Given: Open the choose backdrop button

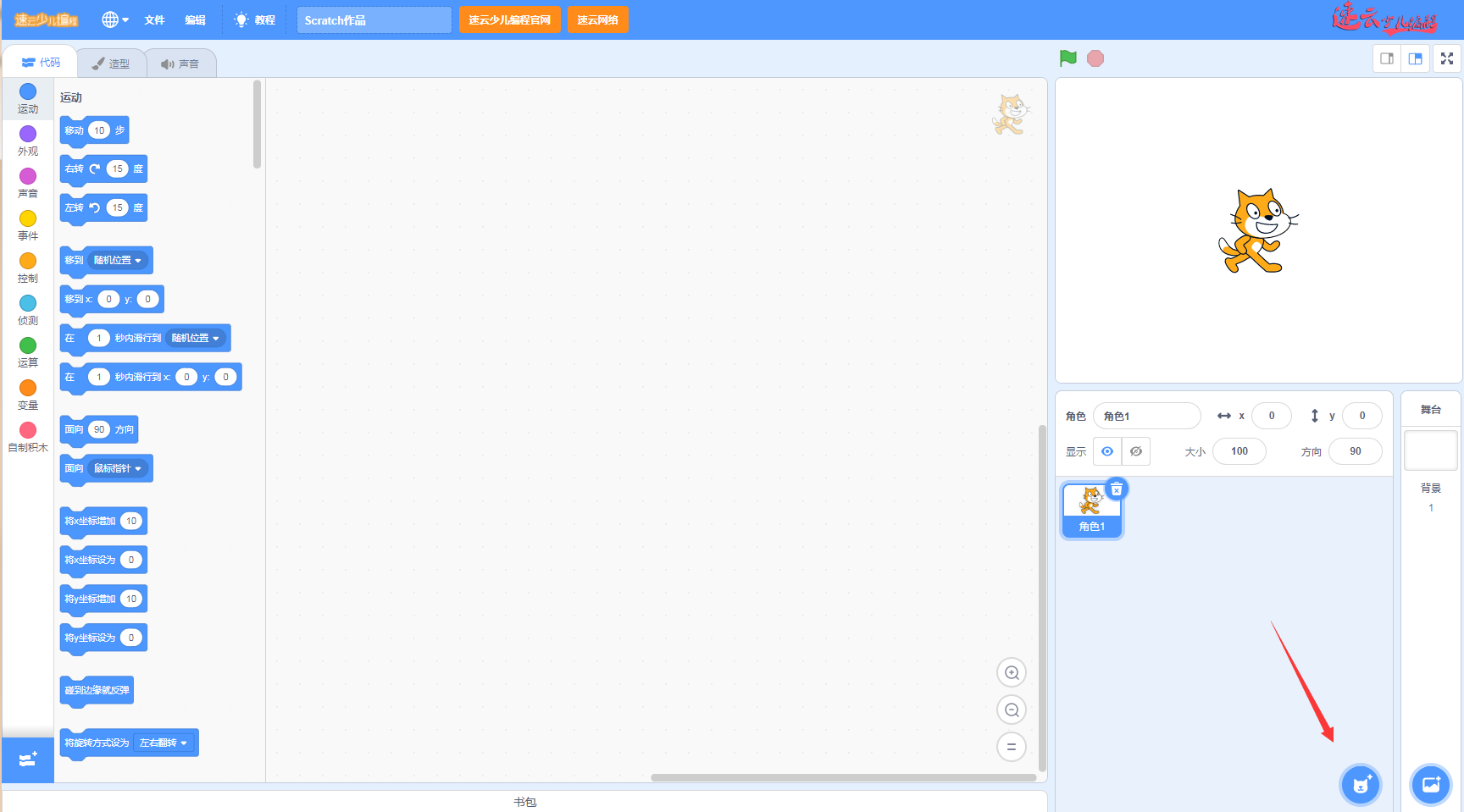Looking at the screenshot, I should (x=1431, y=785).
